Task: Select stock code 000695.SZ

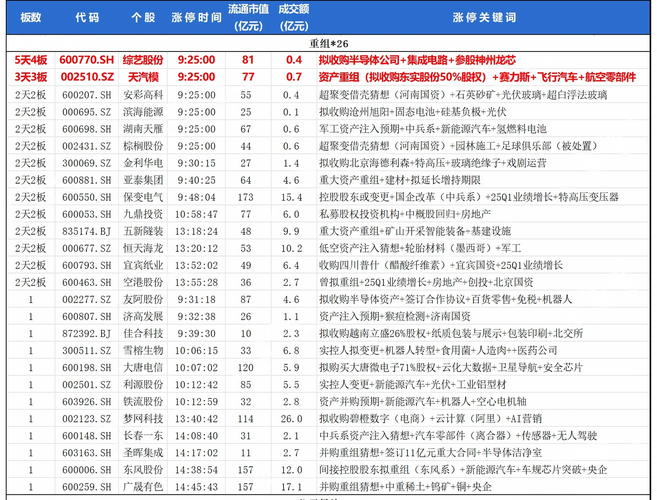Action: pos(87,112)
